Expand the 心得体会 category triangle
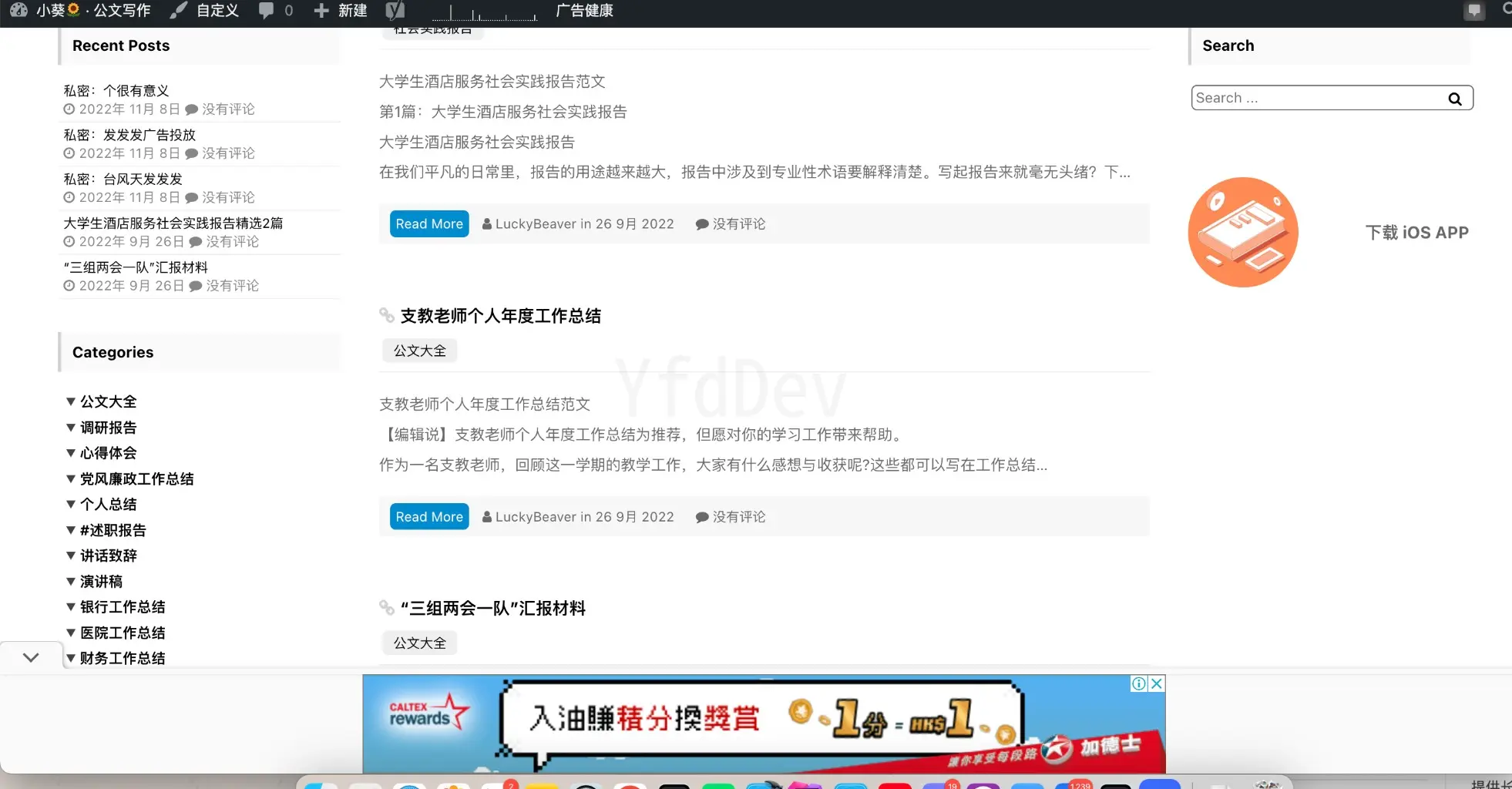1512x789 pixels. [x=71, y=453]
